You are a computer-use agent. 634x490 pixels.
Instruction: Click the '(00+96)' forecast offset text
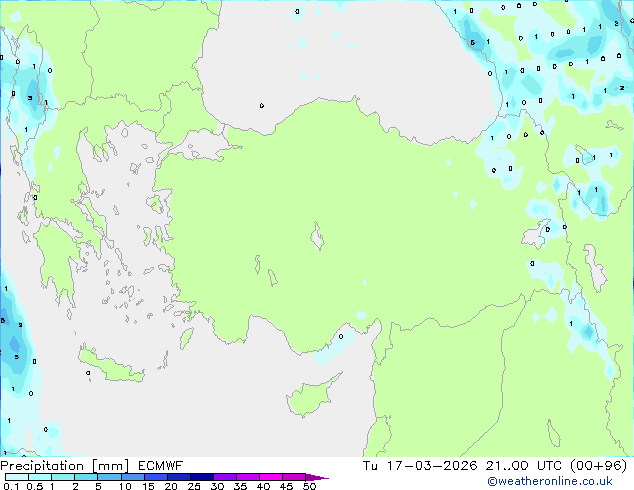click(x=598, y=466)
